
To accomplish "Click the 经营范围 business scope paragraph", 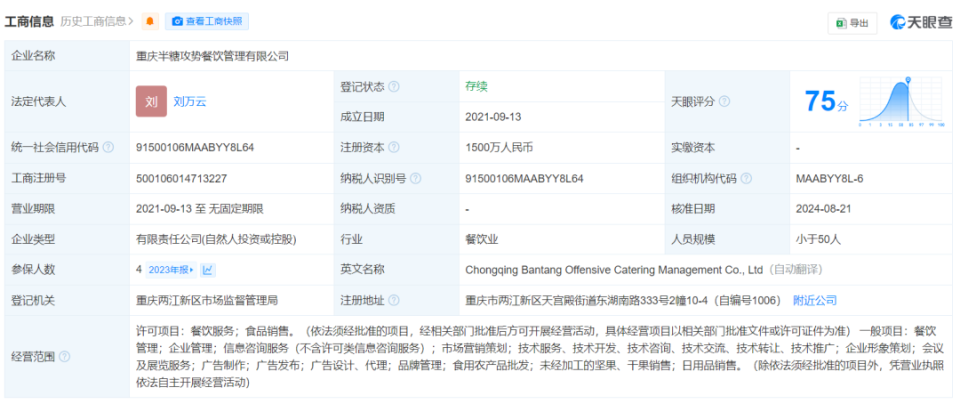I will [x=541, y=356].
